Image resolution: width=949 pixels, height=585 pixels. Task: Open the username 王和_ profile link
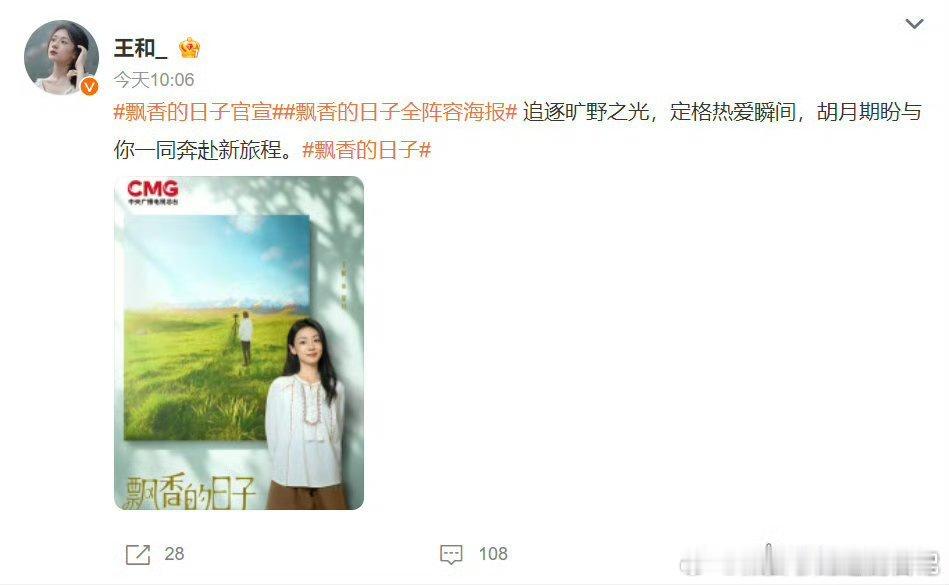[140, 48]
